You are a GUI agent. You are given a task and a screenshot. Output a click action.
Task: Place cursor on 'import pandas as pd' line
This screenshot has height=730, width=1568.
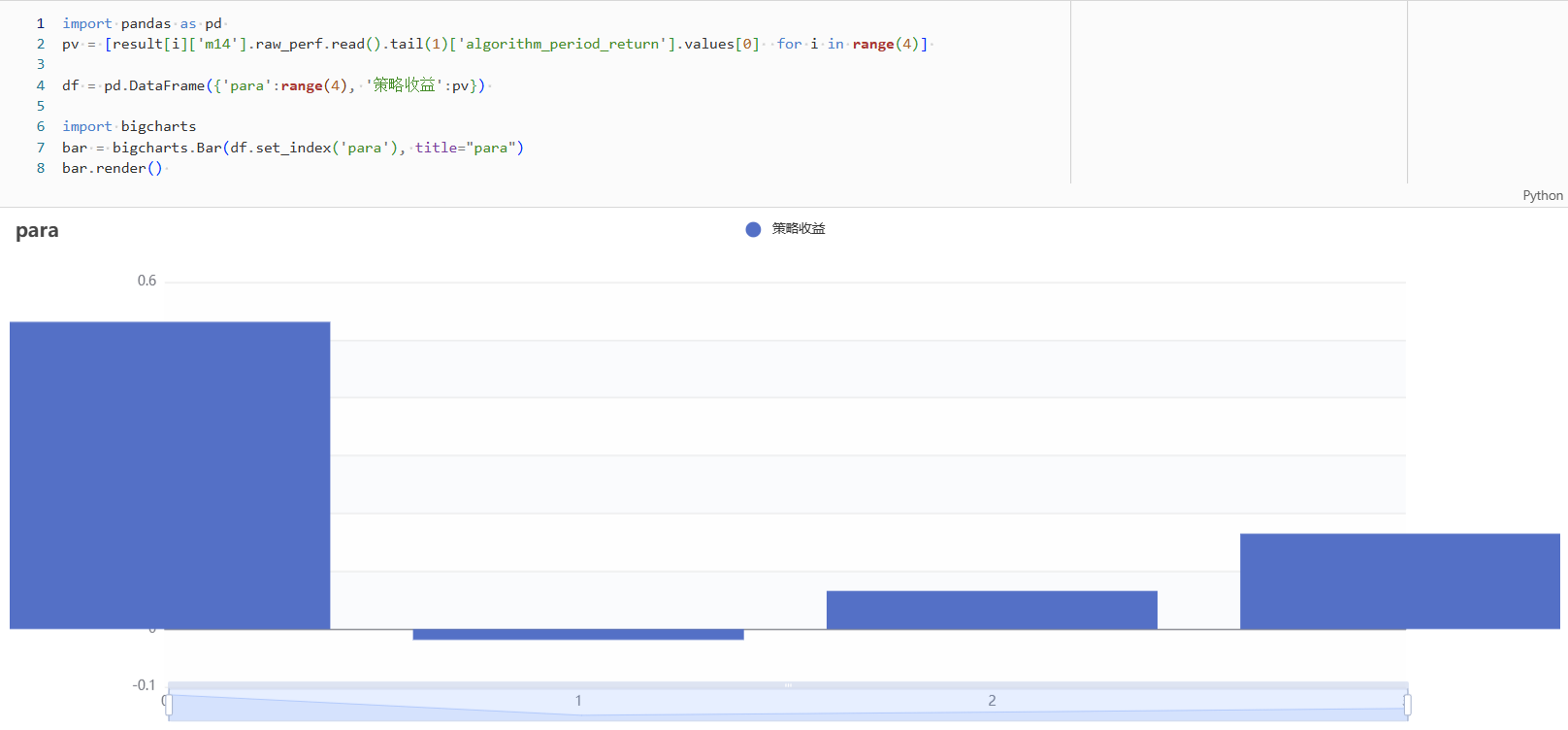coord(142,23)
